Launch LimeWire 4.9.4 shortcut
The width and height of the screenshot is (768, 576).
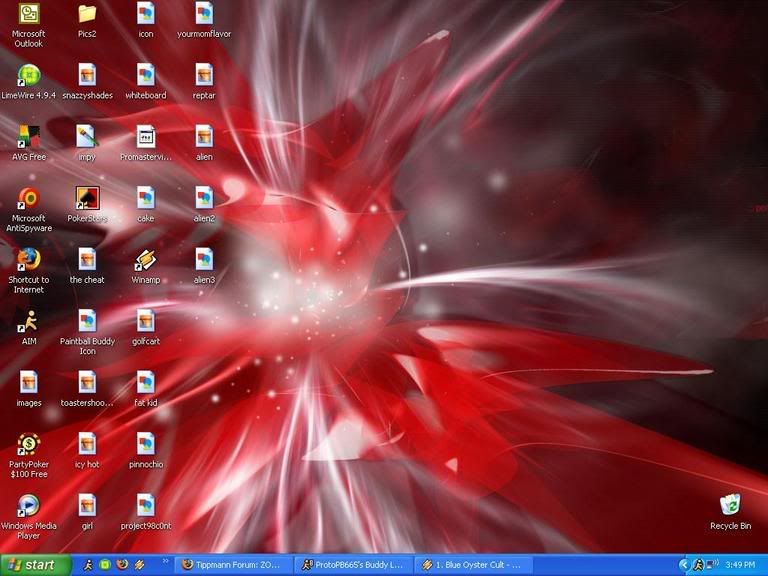pyautogui.click(x=28, y=76)
